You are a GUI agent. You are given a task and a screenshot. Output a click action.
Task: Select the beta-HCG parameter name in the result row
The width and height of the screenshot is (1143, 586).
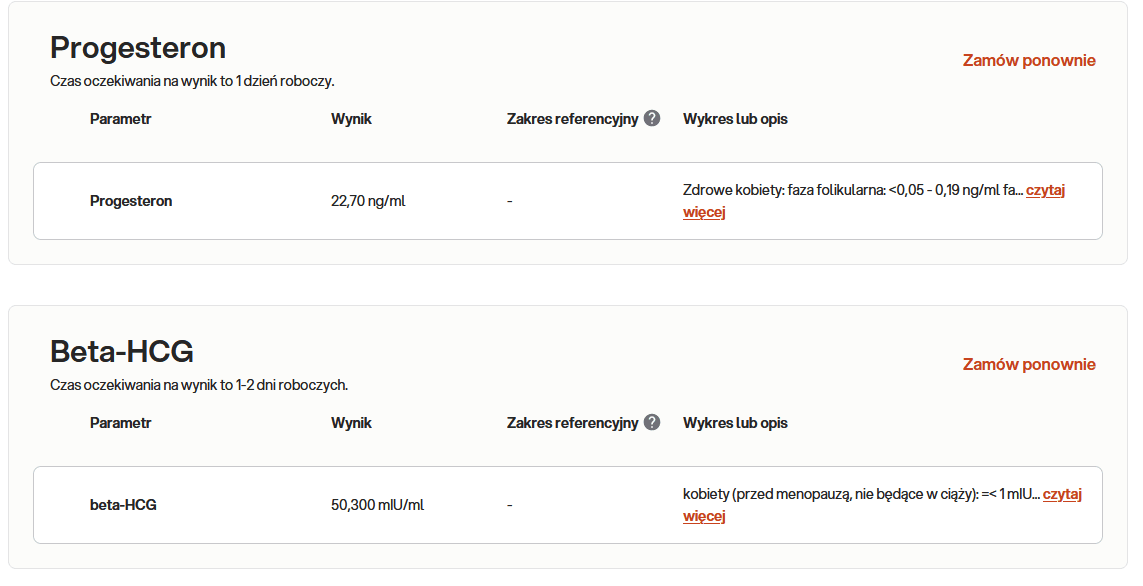[x=123, y=505]
